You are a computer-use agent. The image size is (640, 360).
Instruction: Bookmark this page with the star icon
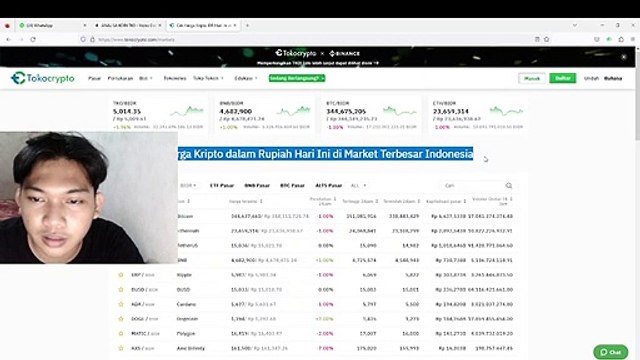tap(547, 39)
